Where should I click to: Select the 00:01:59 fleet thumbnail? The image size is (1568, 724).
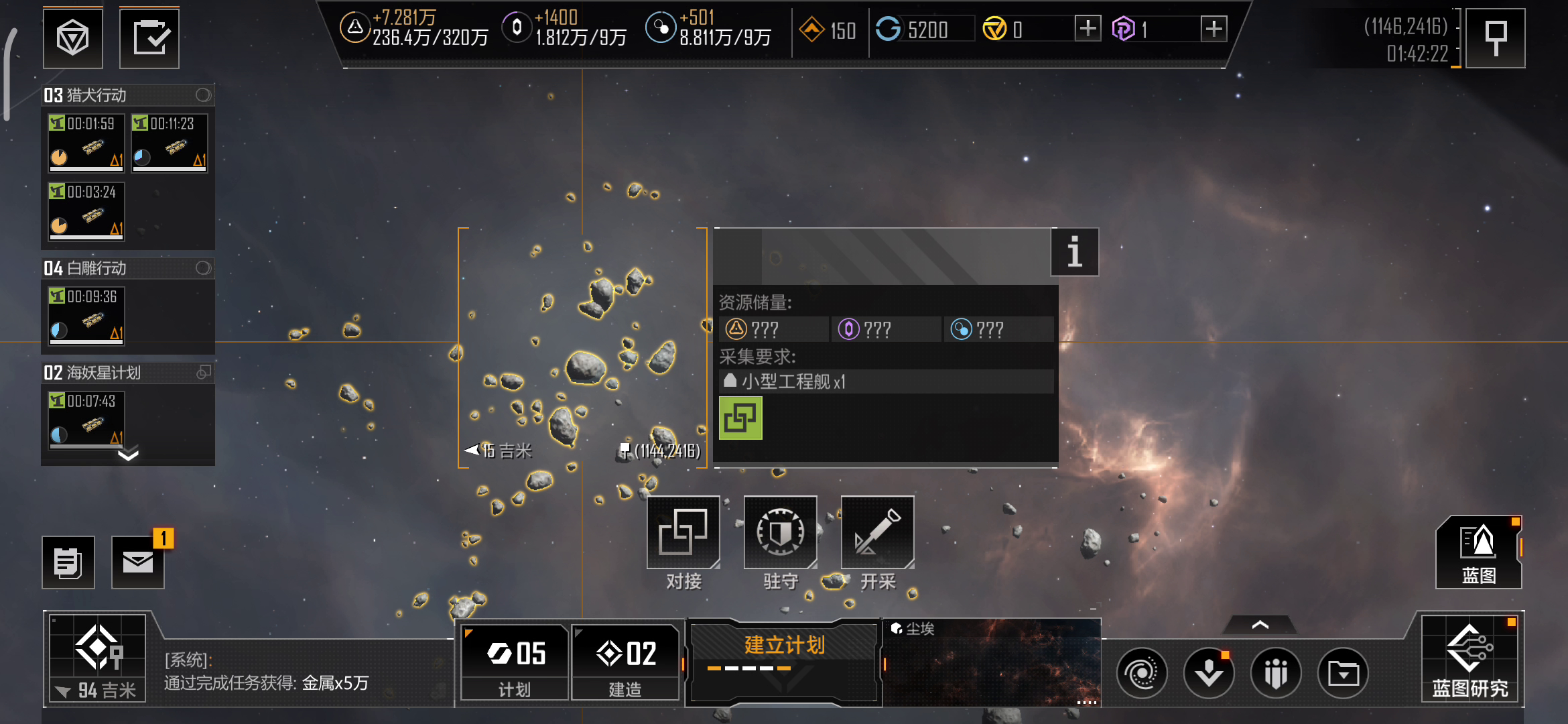coord(86,143)
